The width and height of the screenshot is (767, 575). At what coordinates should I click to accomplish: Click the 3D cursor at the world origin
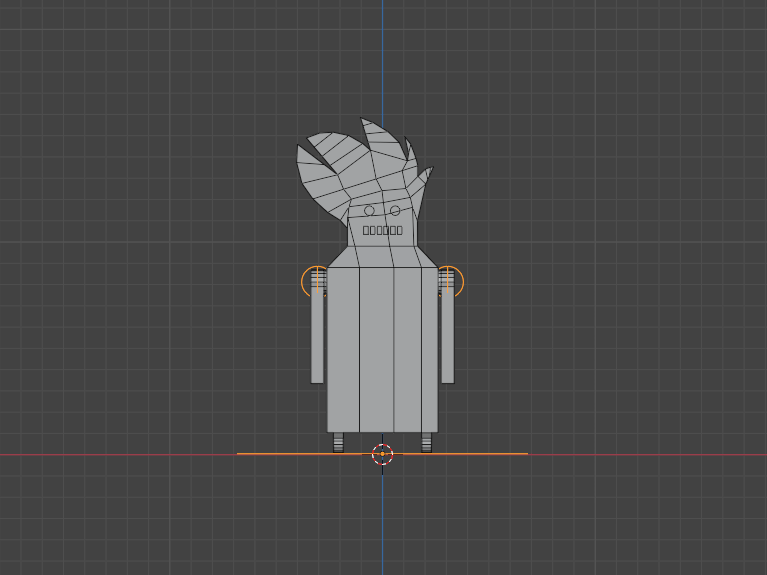(382, 454)
